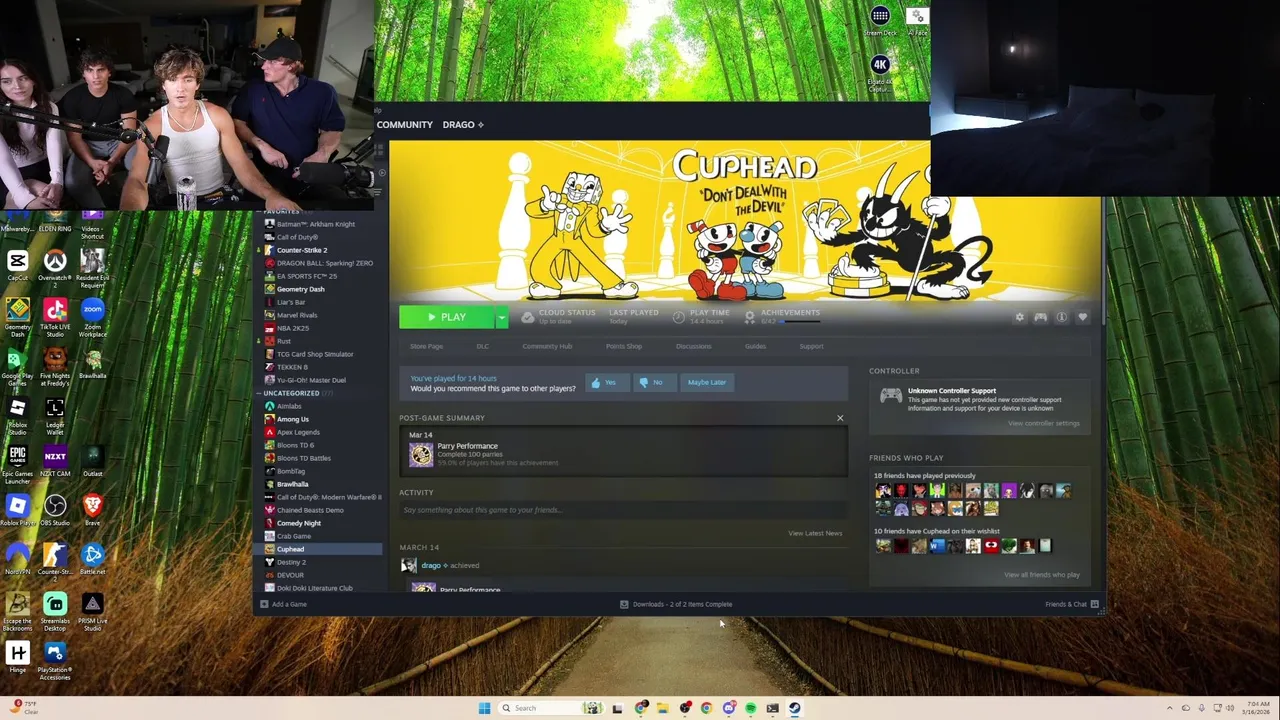
Task: Open the CapCut desktop icon
Action: (x=17, y=265)
